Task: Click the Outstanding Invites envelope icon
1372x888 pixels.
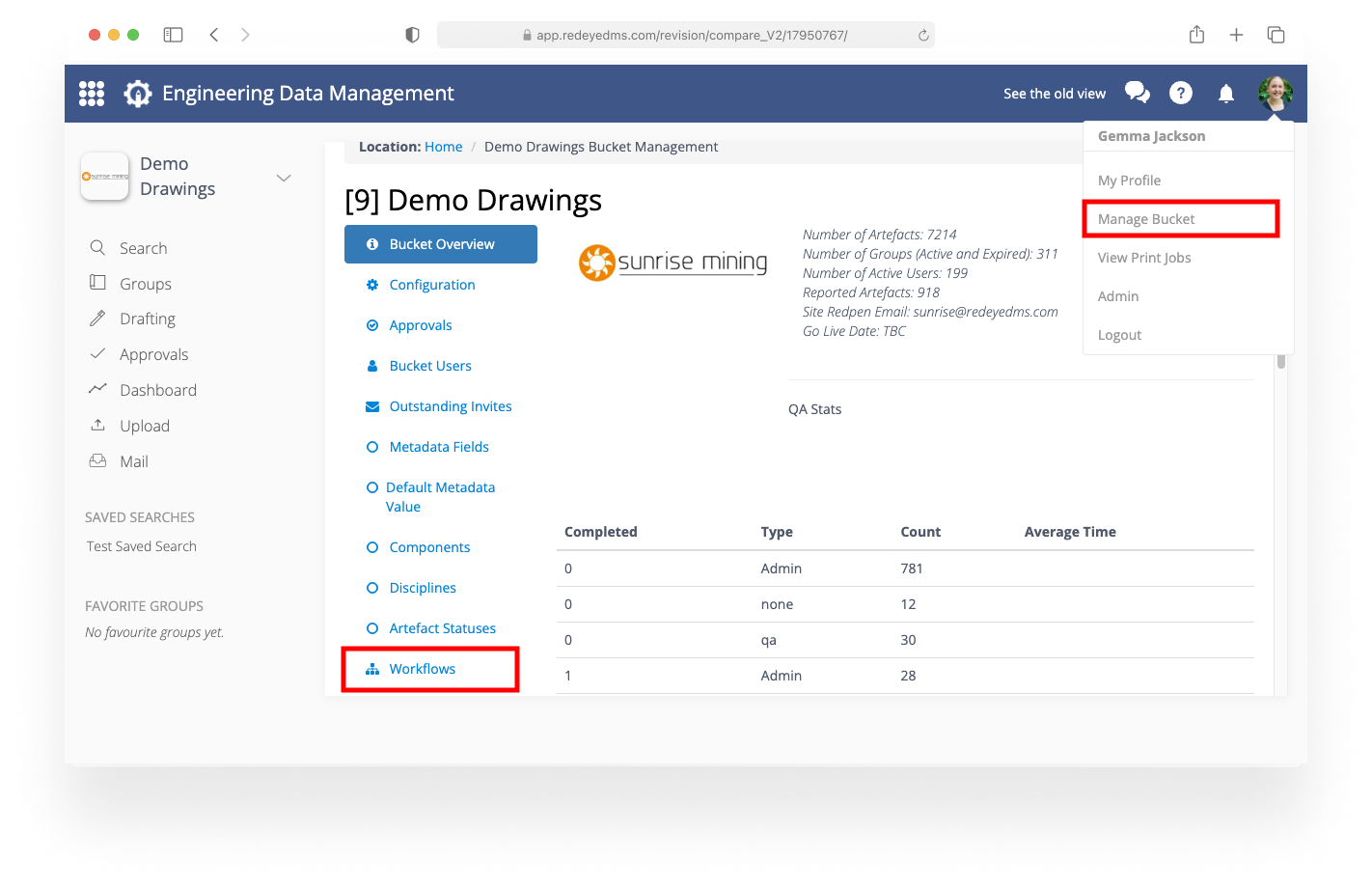Action: click(x=372, y=406)
